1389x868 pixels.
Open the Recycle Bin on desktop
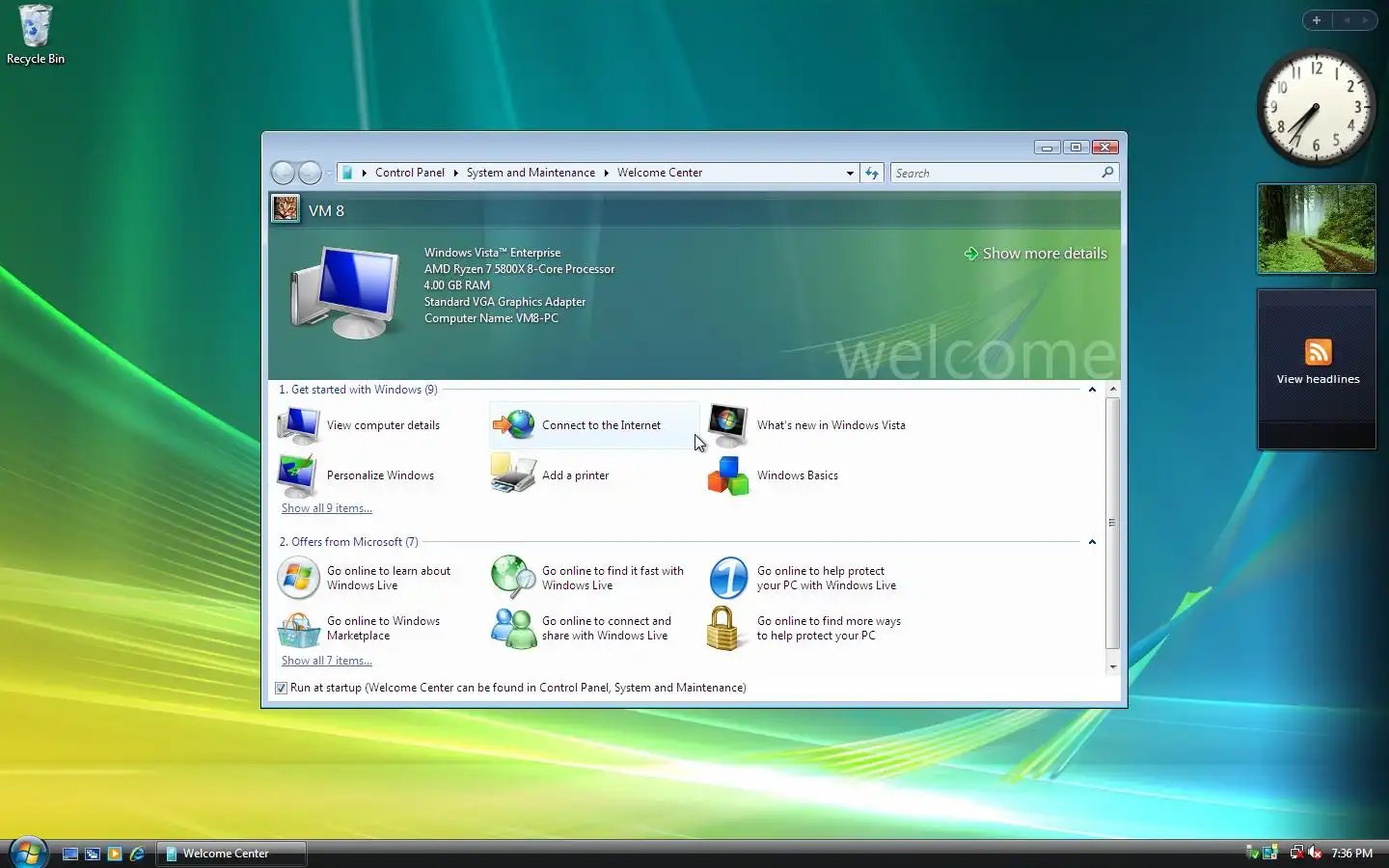pyautogui.click(x=36, y=35)
